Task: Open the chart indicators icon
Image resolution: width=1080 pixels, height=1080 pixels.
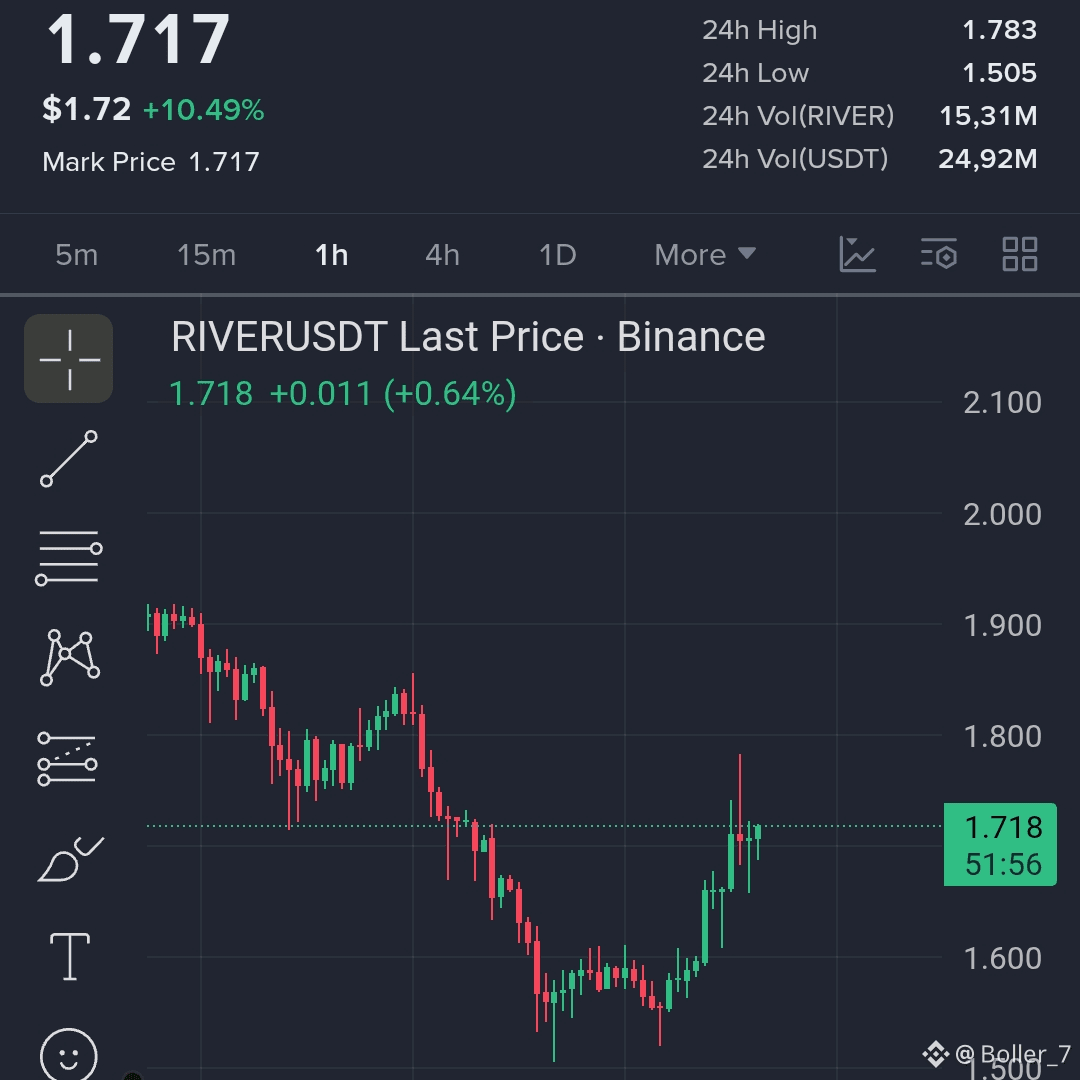Action: click(858, 254)
